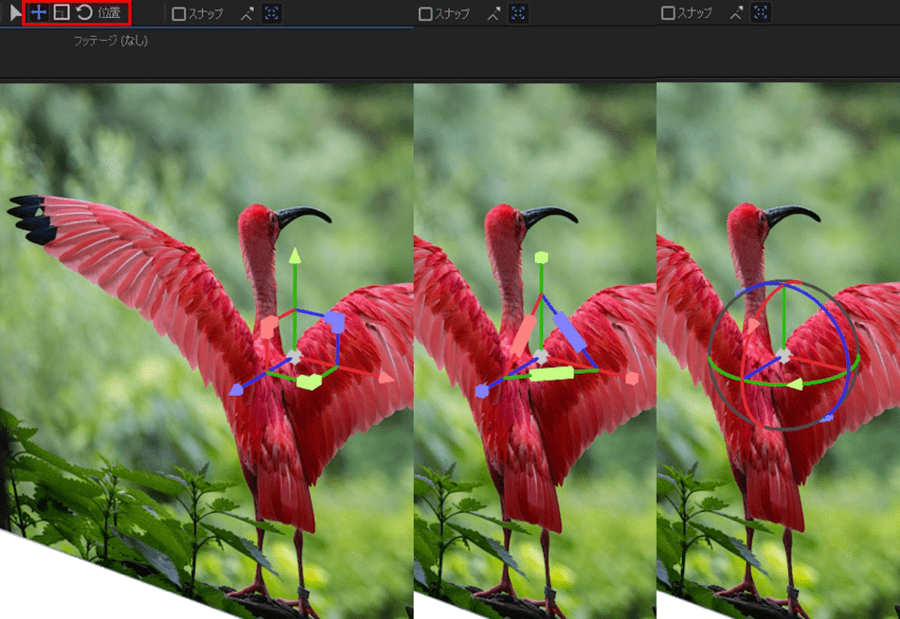Screen dimensions: 900x619
Task: Click gray center point of rotation gizmo
Action: 783,356
